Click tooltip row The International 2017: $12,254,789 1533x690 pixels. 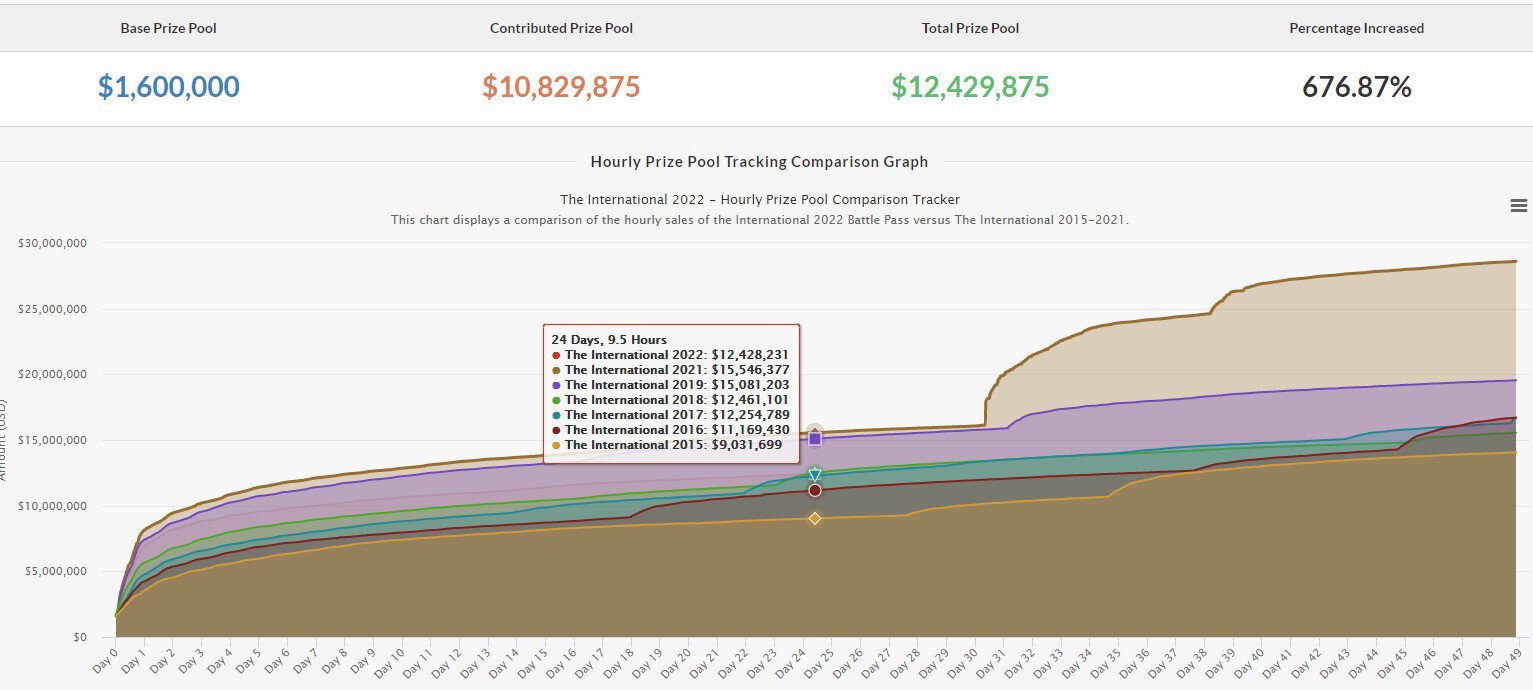[670, 414]
